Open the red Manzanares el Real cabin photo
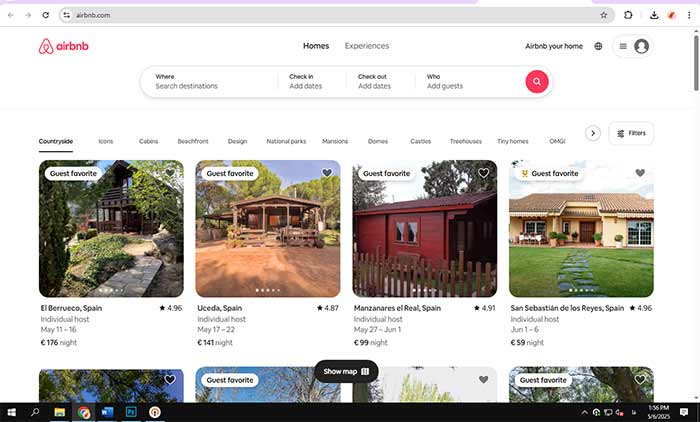Screen dimensions: 700x422 (x=425, y=229)
